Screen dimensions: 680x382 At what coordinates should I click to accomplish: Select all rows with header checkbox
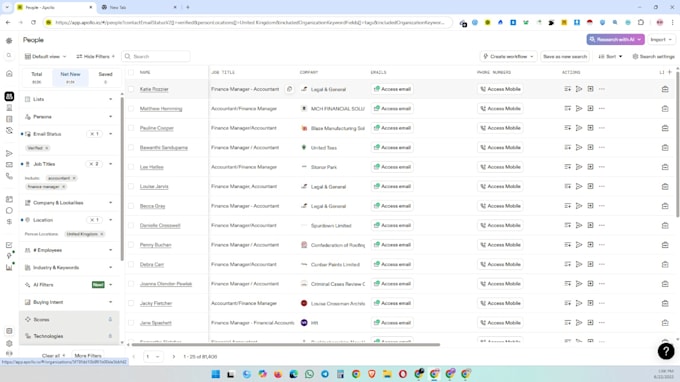point(131,72)
